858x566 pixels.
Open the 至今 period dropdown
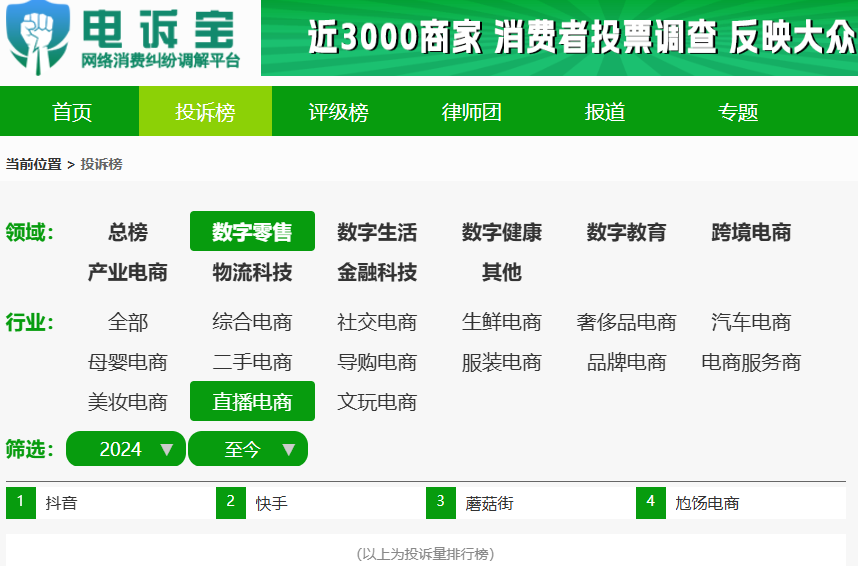click(248, 449)
